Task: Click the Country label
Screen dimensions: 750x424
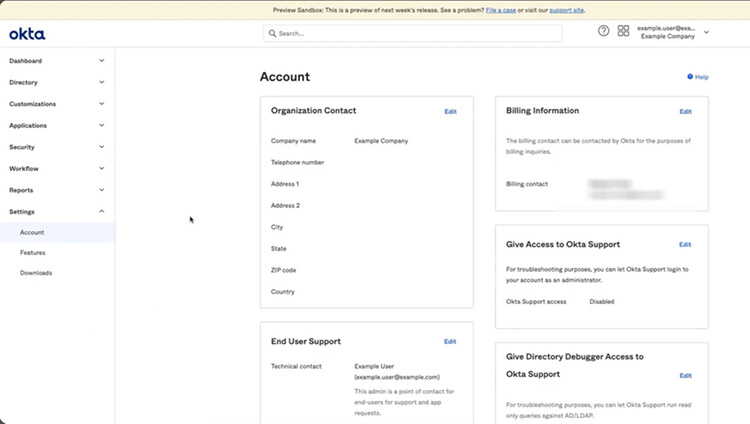Action: coord(283,291)
